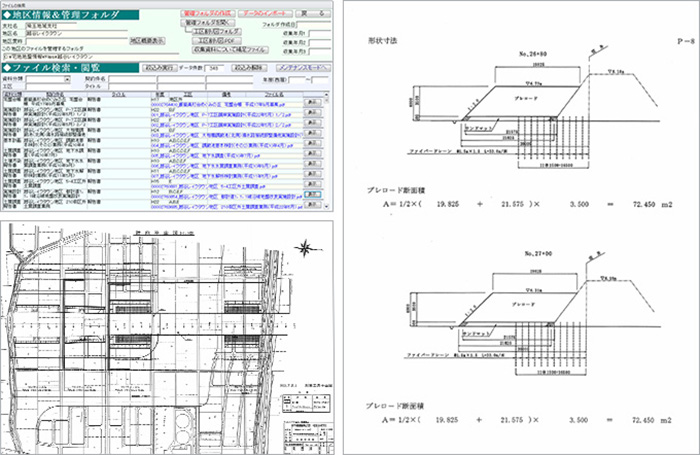
Task: Click 表示 button in the 003_ file row
Action: point(312,133)
